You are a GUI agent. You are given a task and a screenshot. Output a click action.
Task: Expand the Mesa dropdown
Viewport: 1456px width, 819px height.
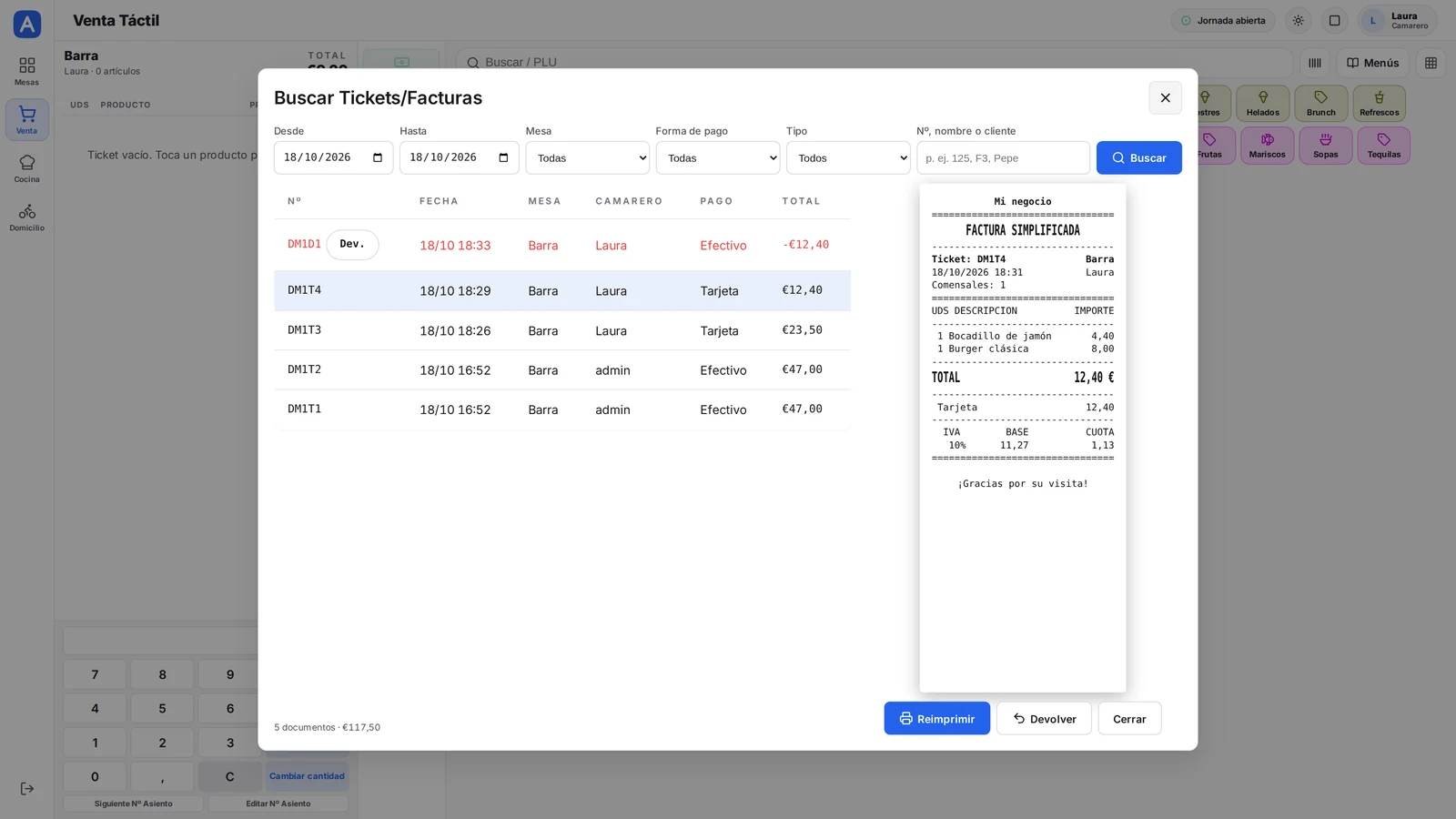pos(587,157)
